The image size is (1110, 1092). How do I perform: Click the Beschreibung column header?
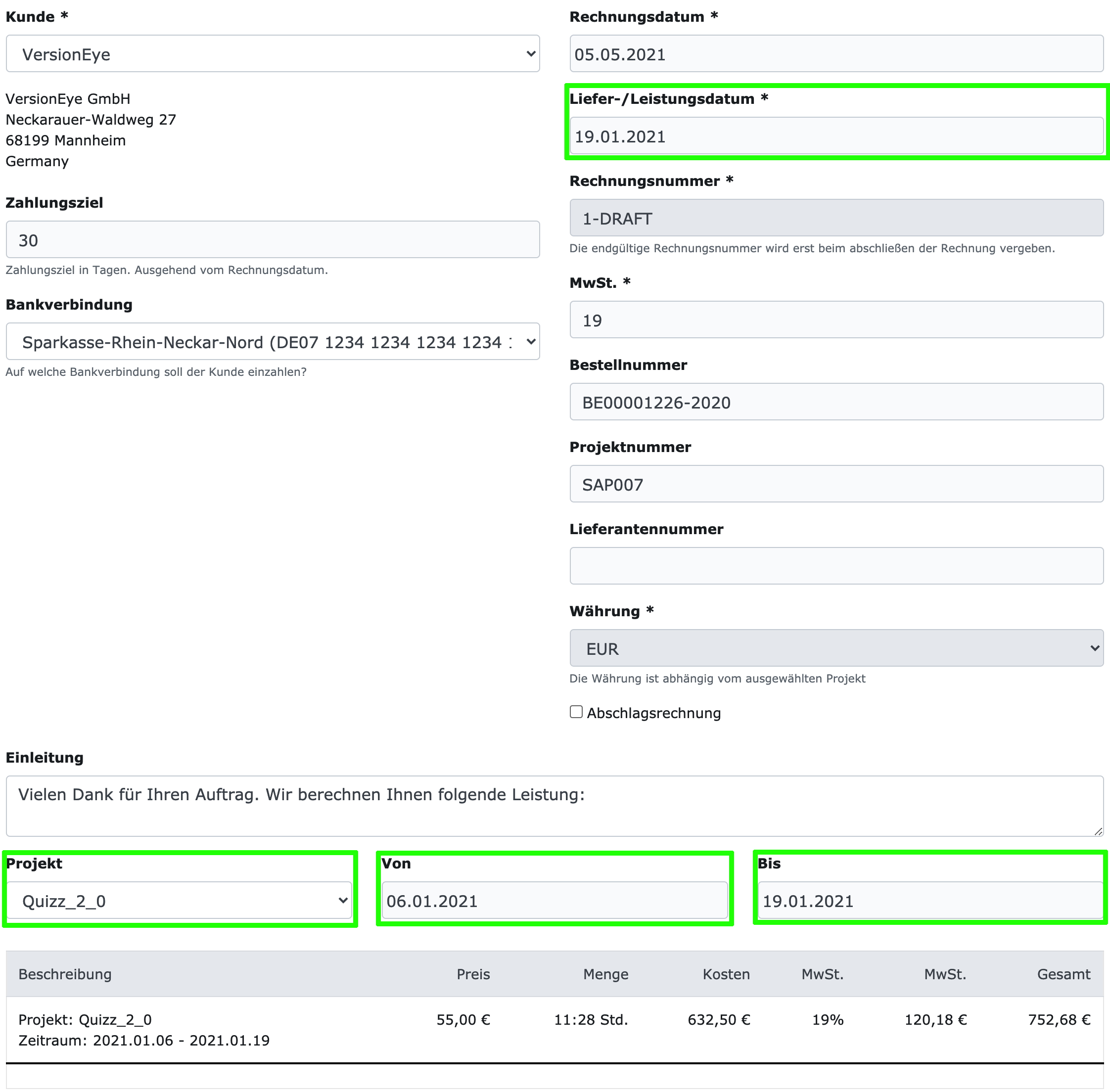(65, 974)
